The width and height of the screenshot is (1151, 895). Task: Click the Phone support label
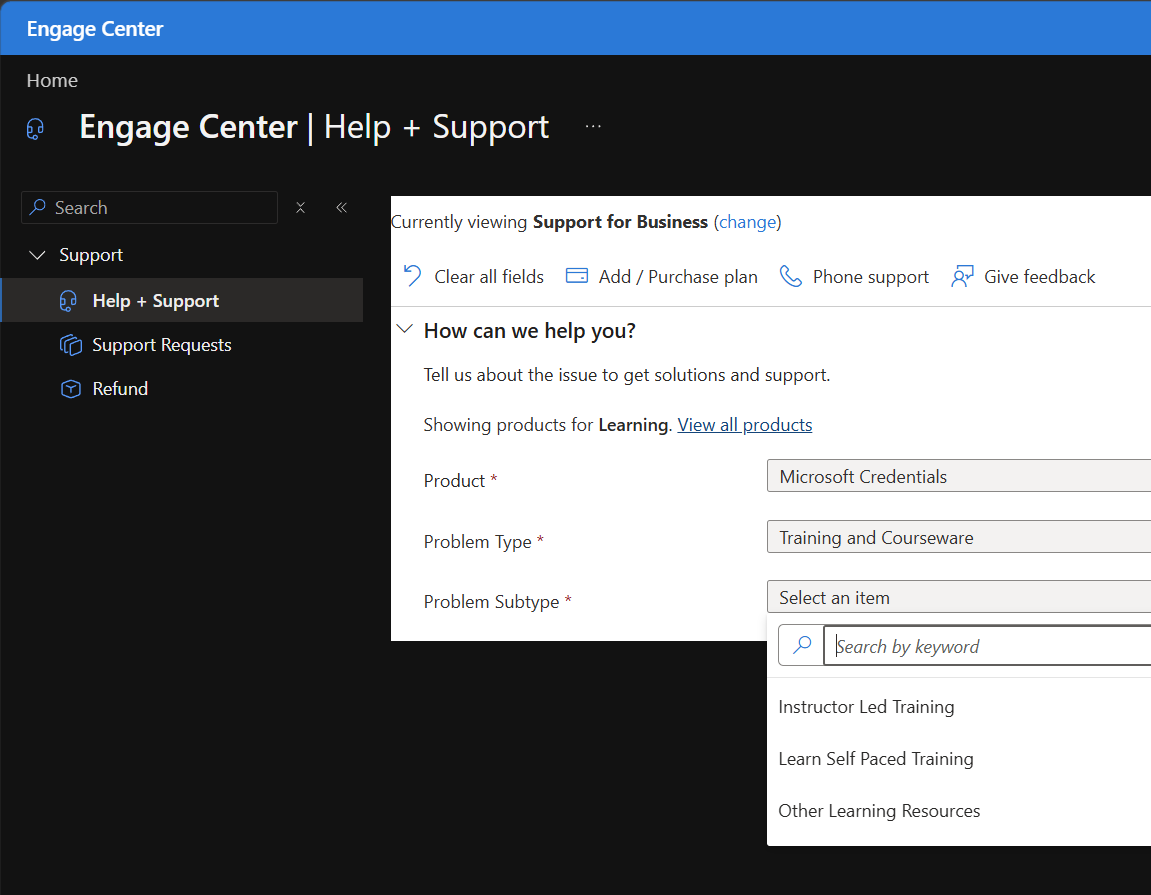click(871, 277)
